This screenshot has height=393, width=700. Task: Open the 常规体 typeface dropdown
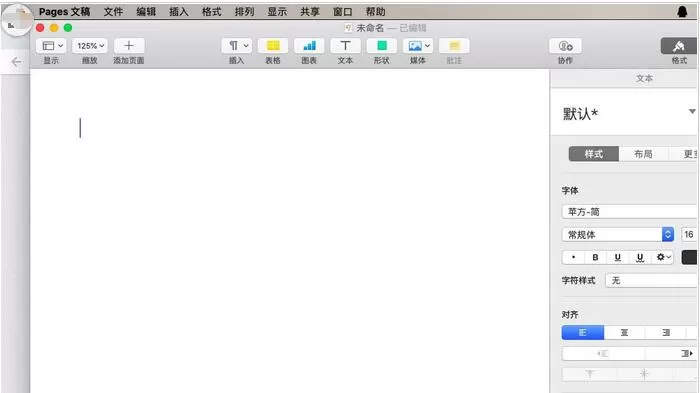[618, 234]
